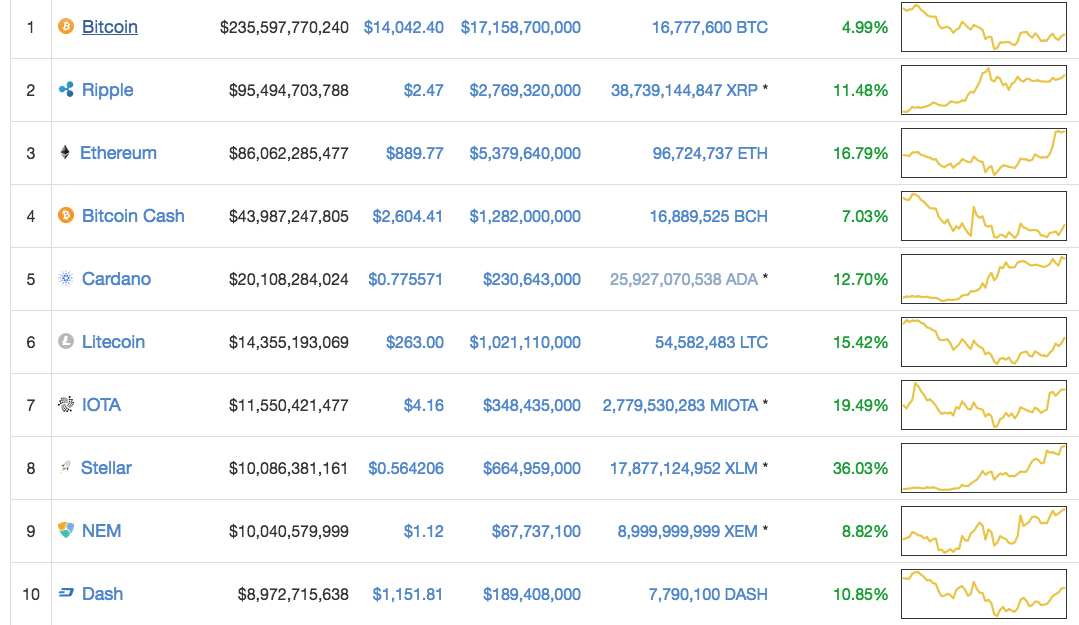Click Bitcoin price $14,042.40
Screen dimensions: 1079x625
click(404, 28)
